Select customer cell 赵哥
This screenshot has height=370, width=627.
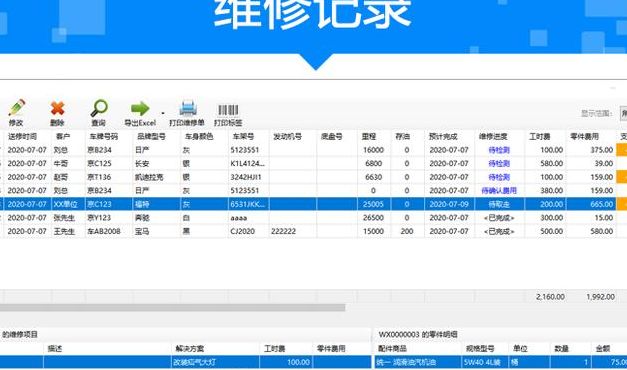[x=61, y=177]
